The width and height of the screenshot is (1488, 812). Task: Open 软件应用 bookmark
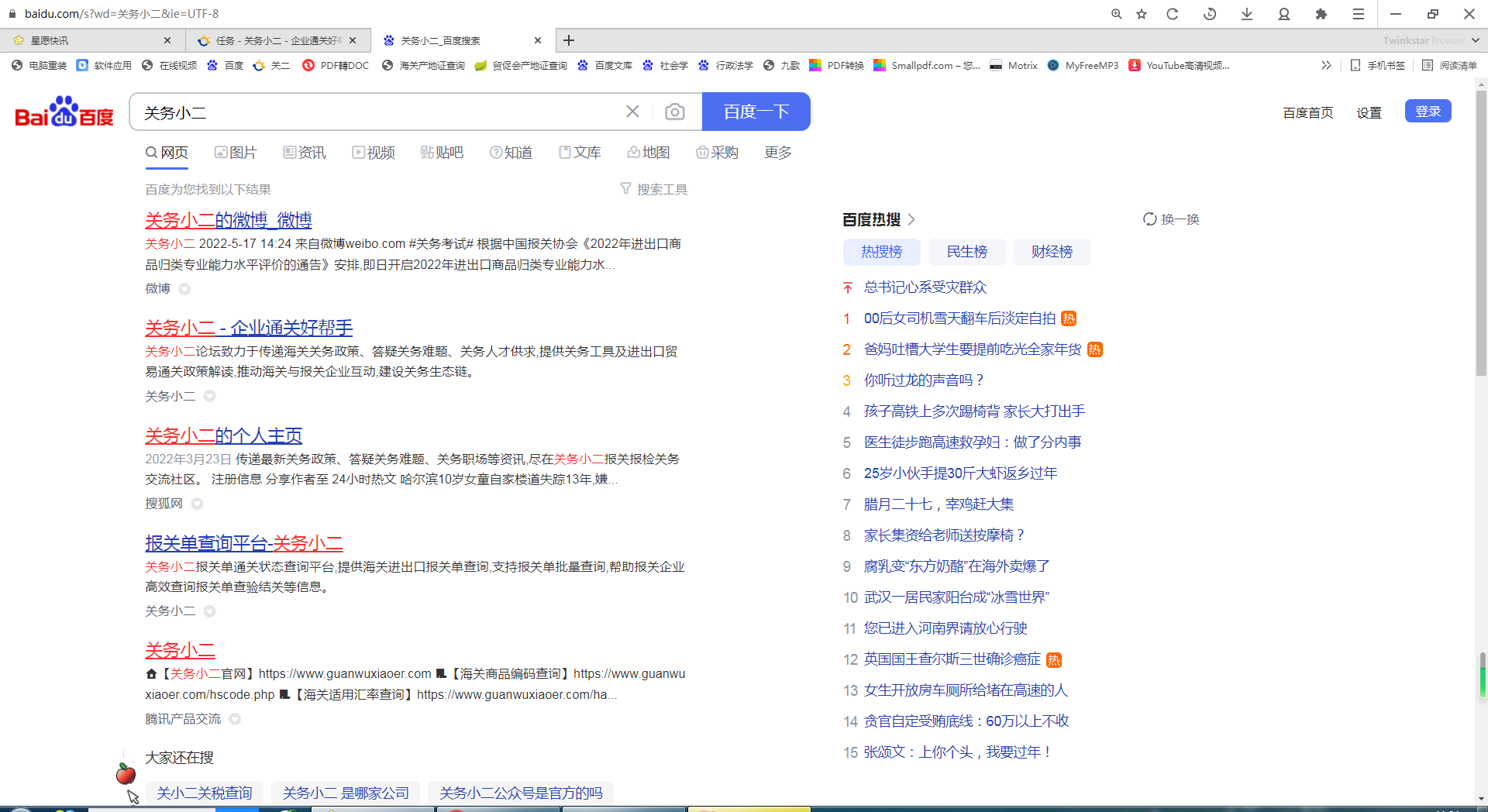(x=105, y=65)
